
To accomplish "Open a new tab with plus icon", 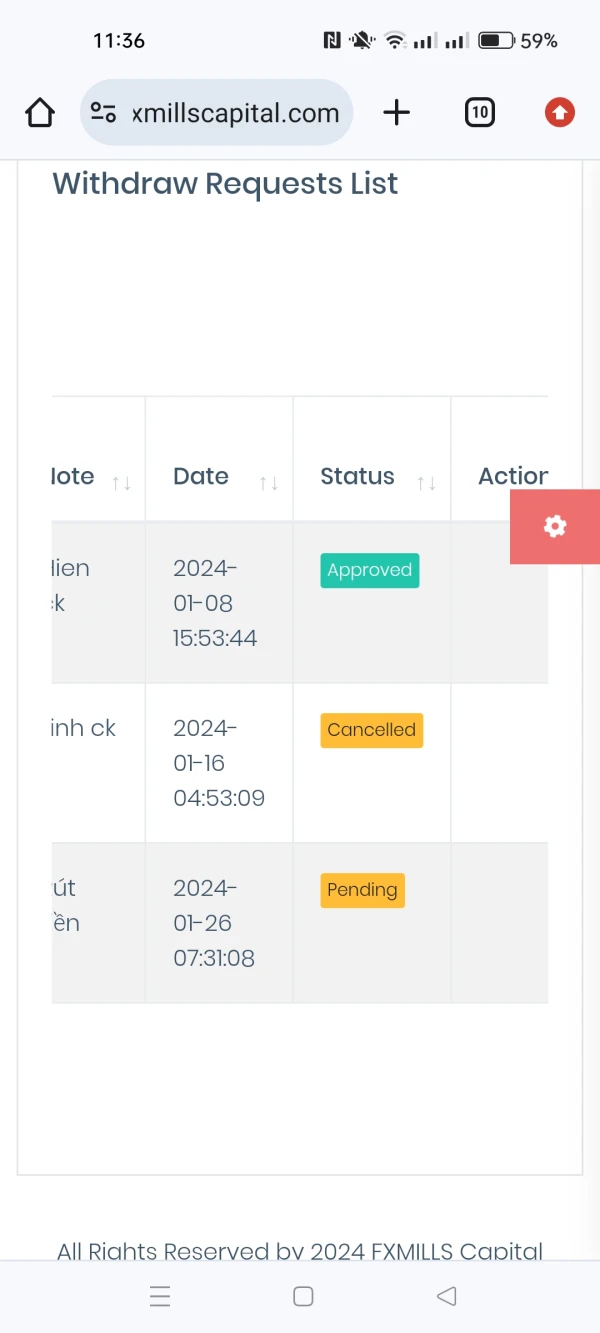I will pyautogui.click(x=397, y=113).
